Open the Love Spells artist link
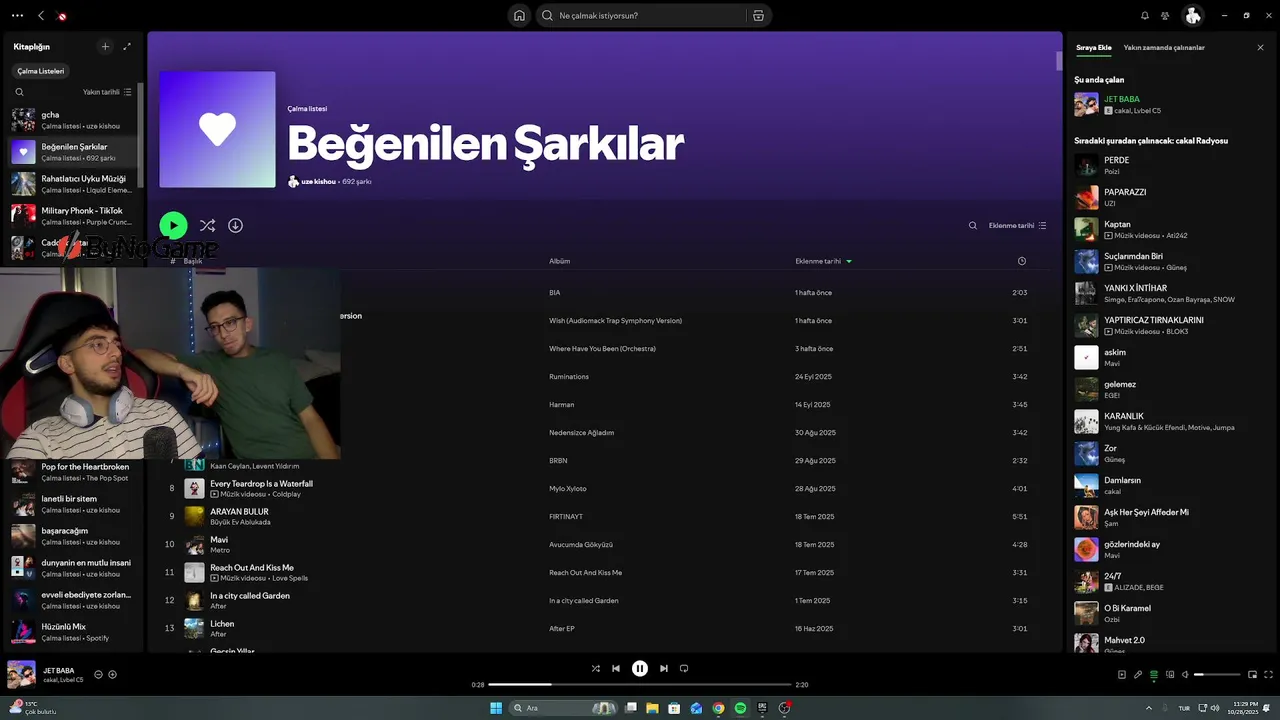This screenshot has height=720, width=1280. [x=290, y=578]
